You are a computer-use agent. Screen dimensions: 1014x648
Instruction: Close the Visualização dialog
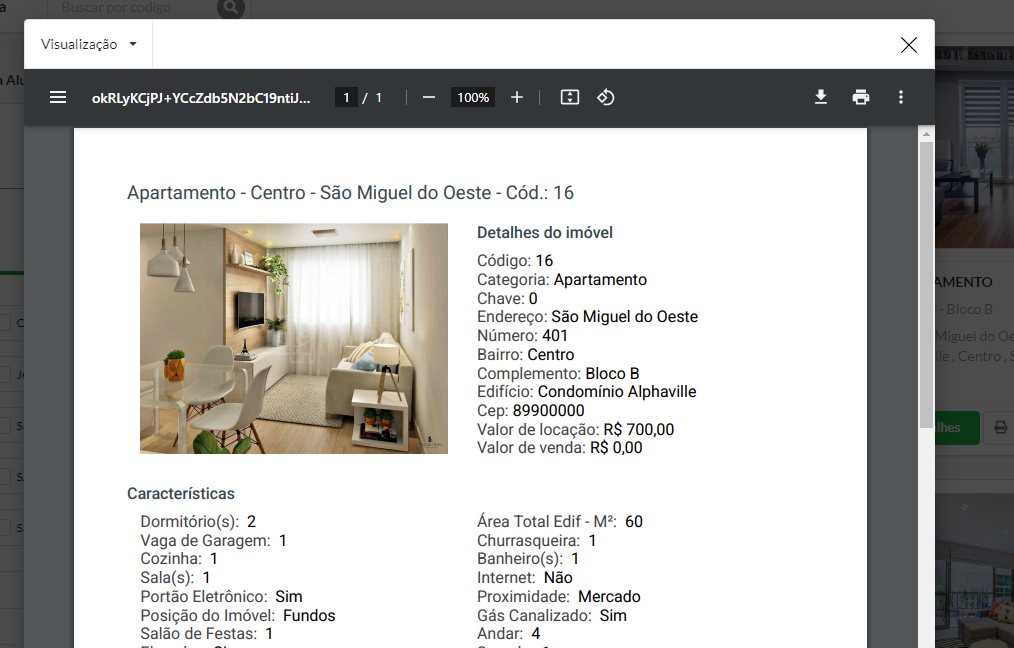909,45
